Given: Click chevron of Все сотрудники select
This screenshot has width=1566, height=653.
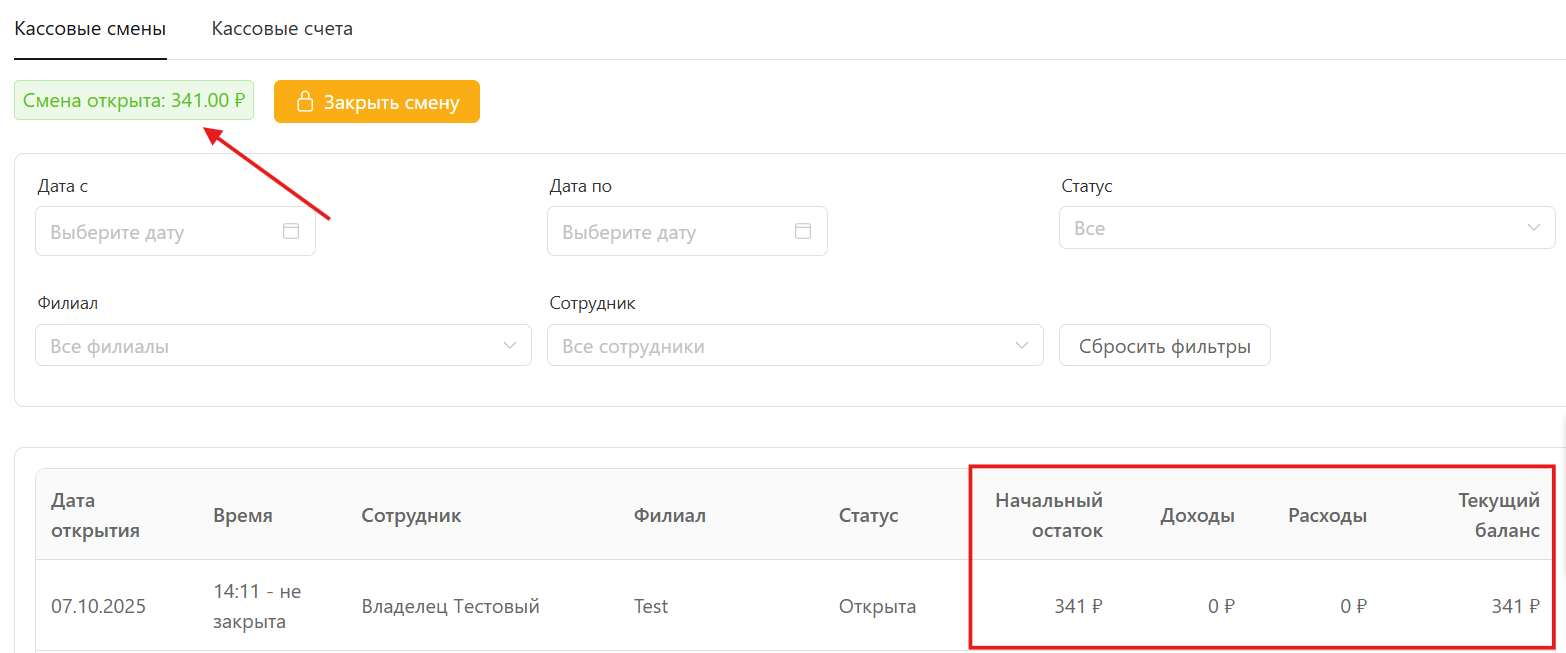Looking at the screenshot, I should (x=1022, y=345).
